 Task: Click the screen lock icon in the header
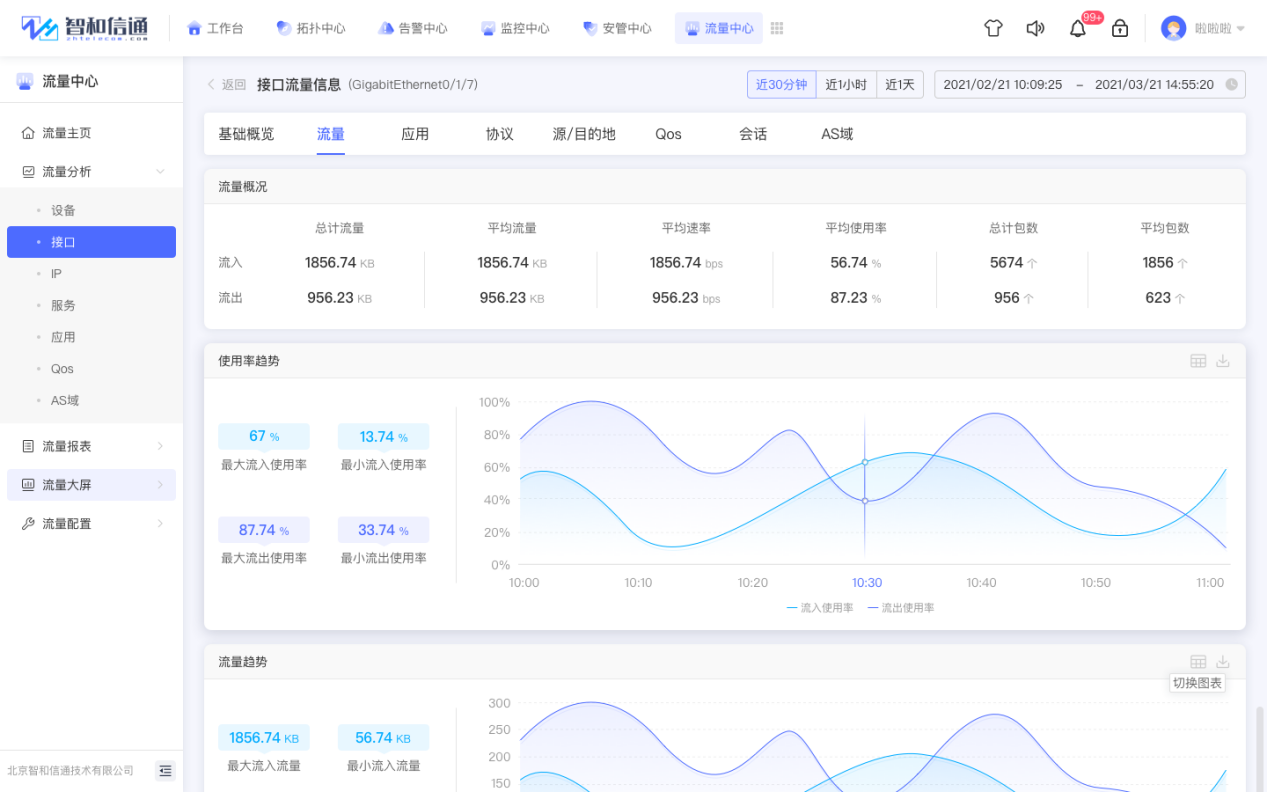coord(1120,28)
